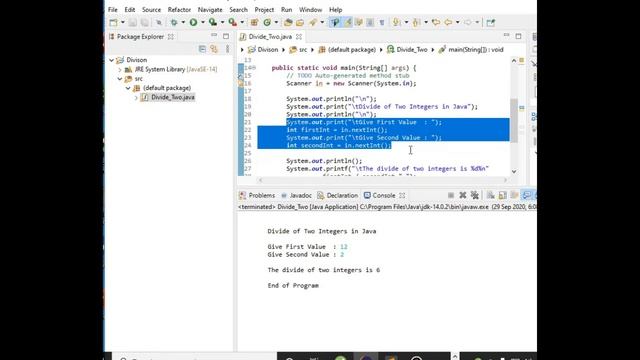Toggle Show Whitespace Characters pilcrow button
The image size is (640, 360).
pyautogui.click(x=382, y=22)
